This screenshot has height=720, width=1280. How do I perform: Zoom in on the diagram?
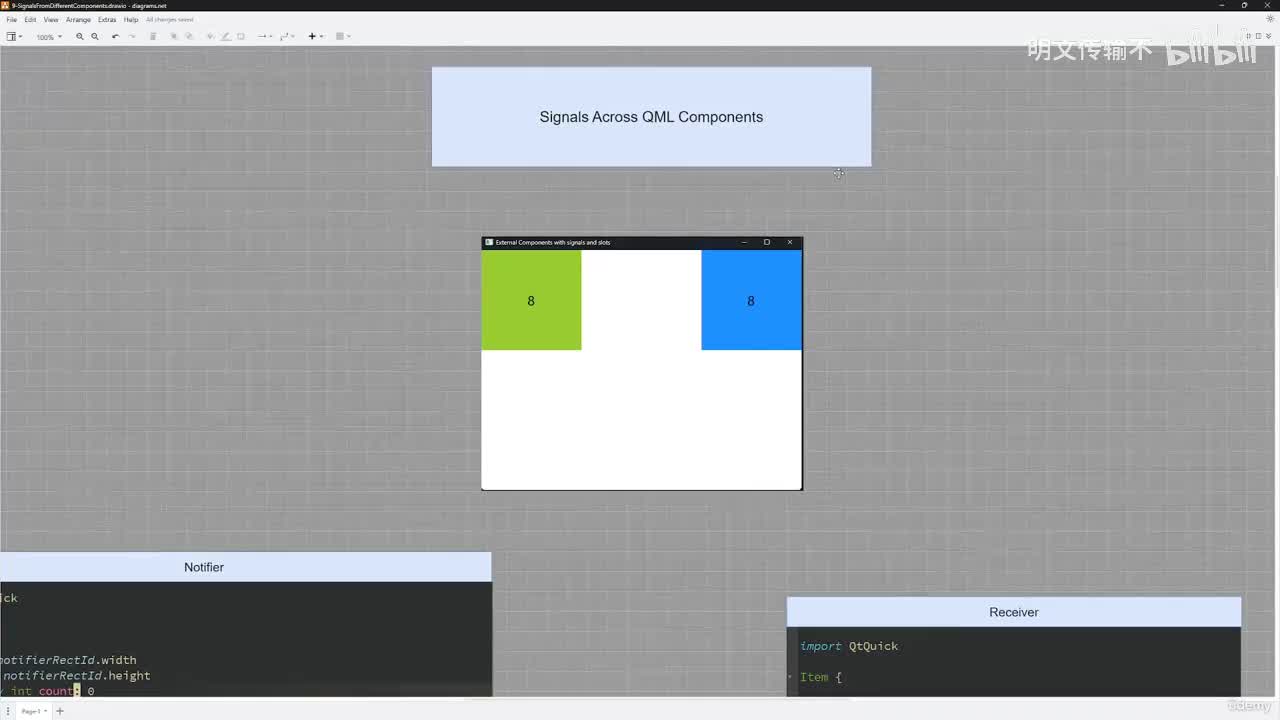pos(80,37)
